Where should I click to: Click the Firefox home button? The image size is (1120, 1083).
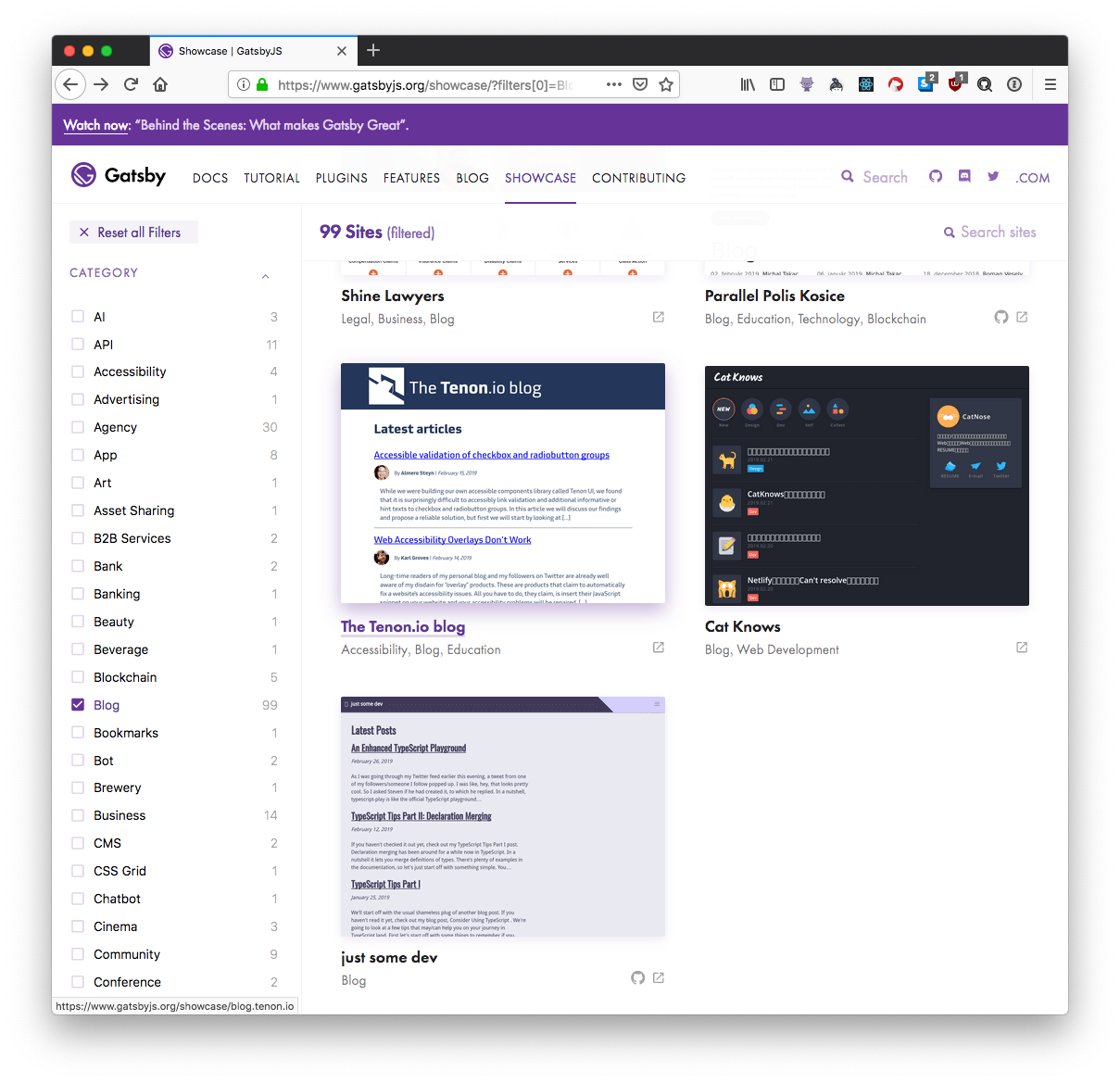coord(160,84)
